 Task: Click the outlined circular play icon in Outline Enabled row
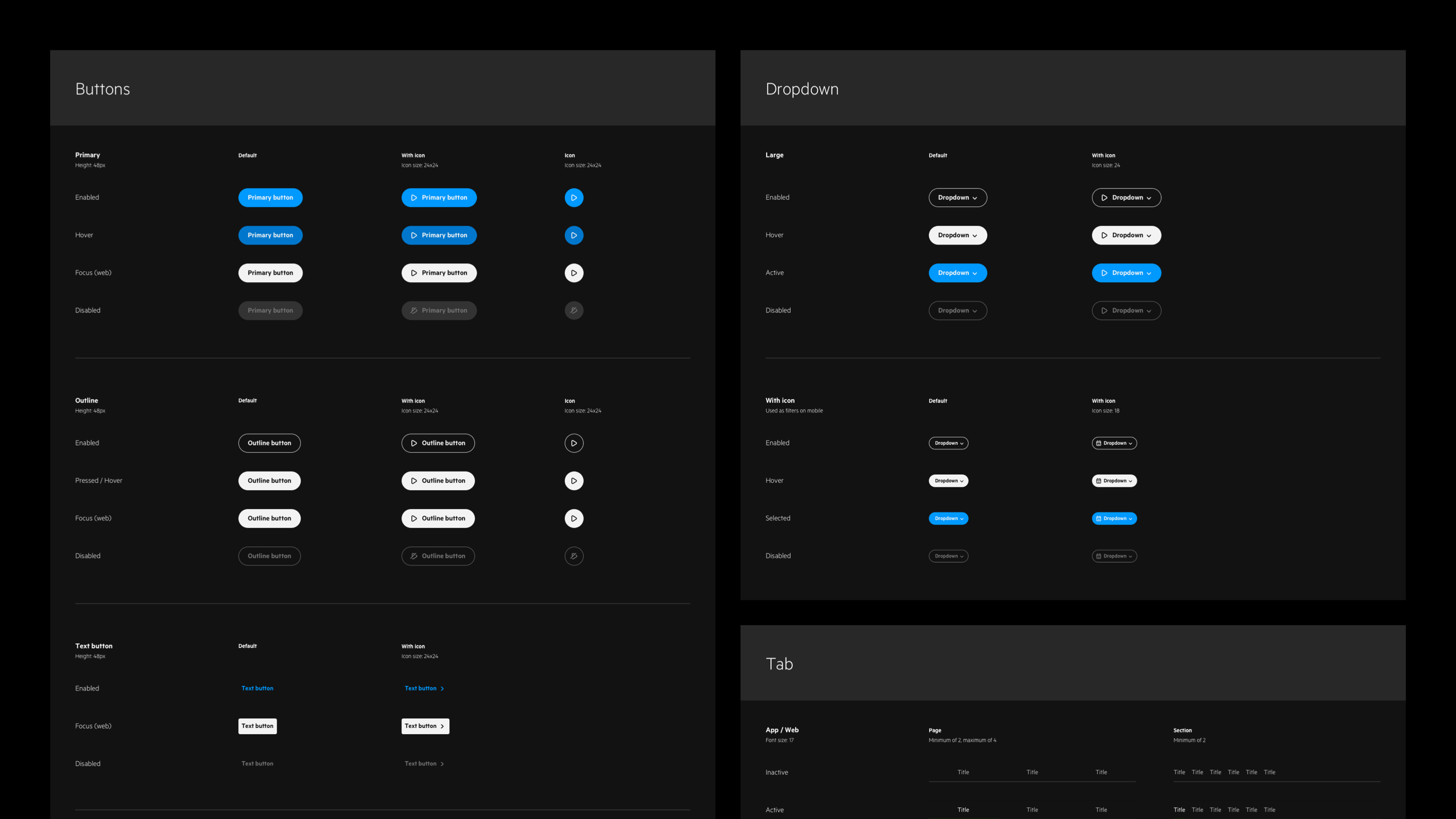574,443
